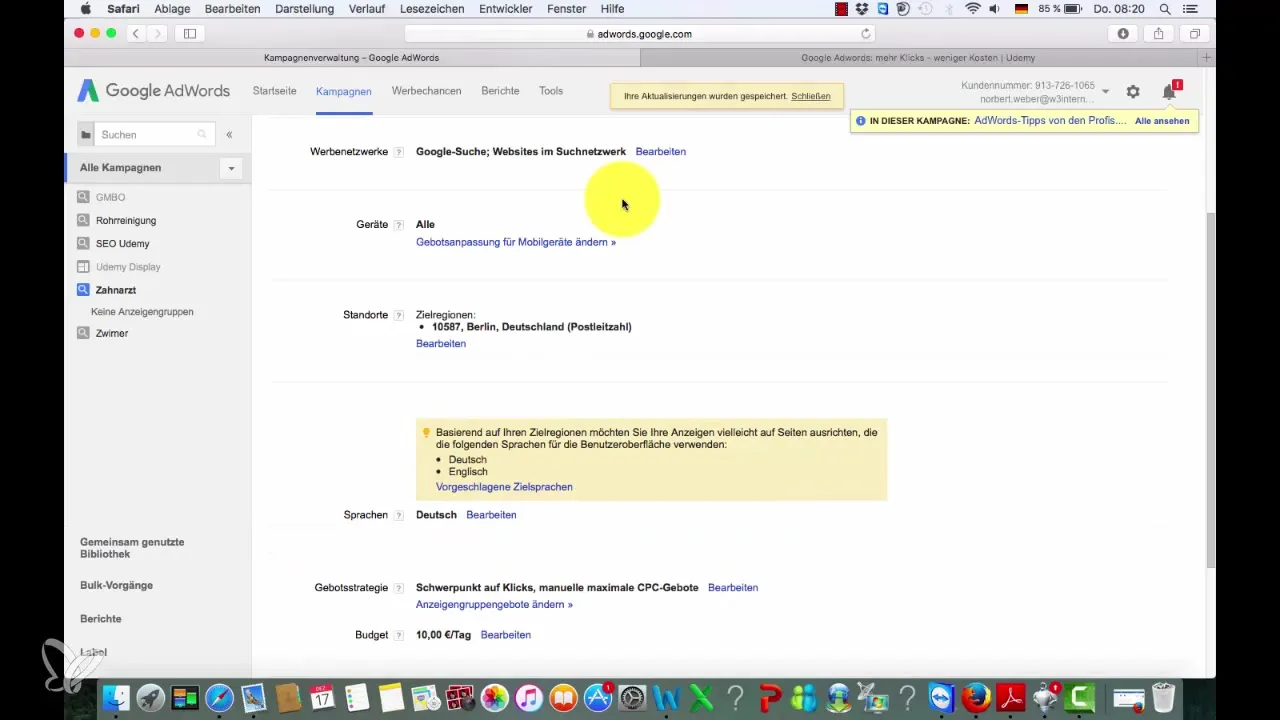
Task: Click Bearbeiten next to Gebotsstrategie
Action: 733,588
